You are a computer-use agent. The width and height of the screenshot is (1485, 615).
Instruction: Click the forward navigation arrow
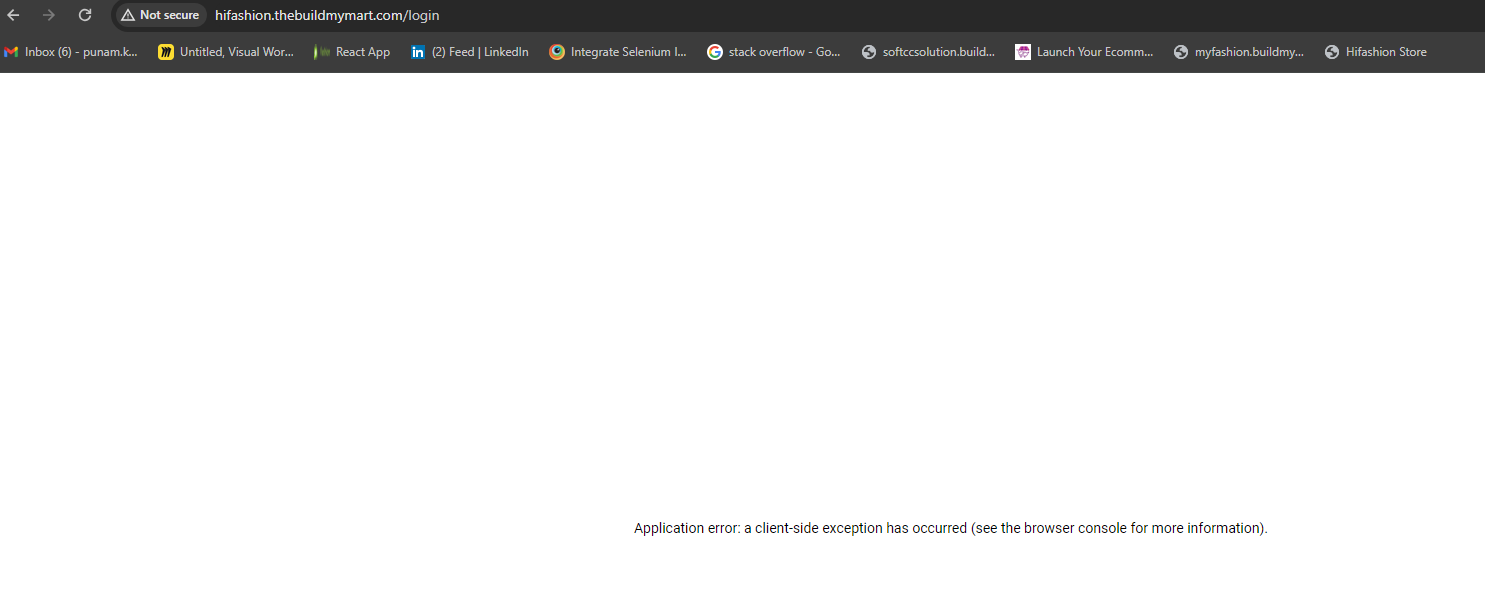pos(49,15)
